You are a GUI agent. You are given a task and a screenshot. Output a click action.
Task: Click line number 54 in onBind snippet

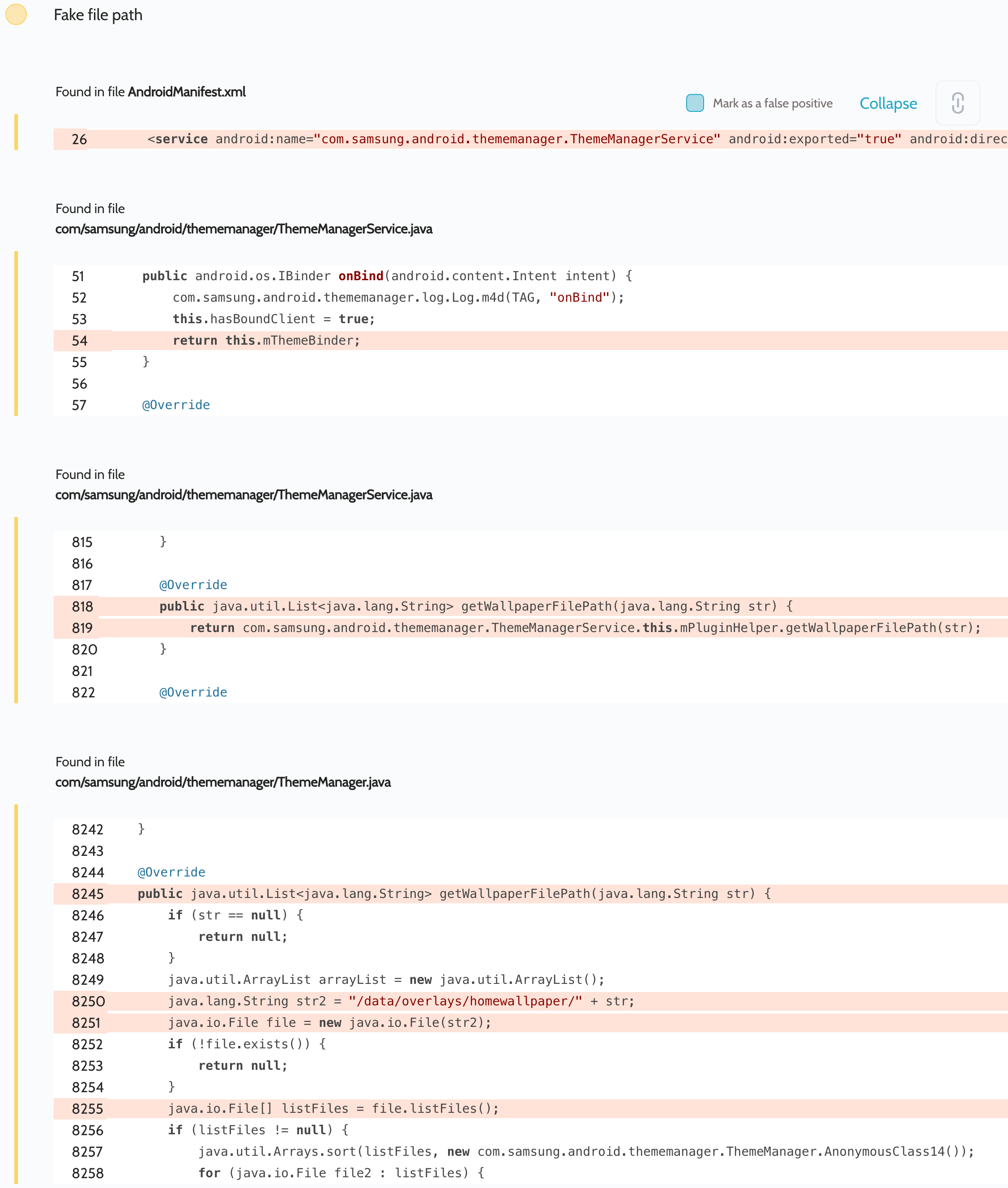(x=79, y=341)
